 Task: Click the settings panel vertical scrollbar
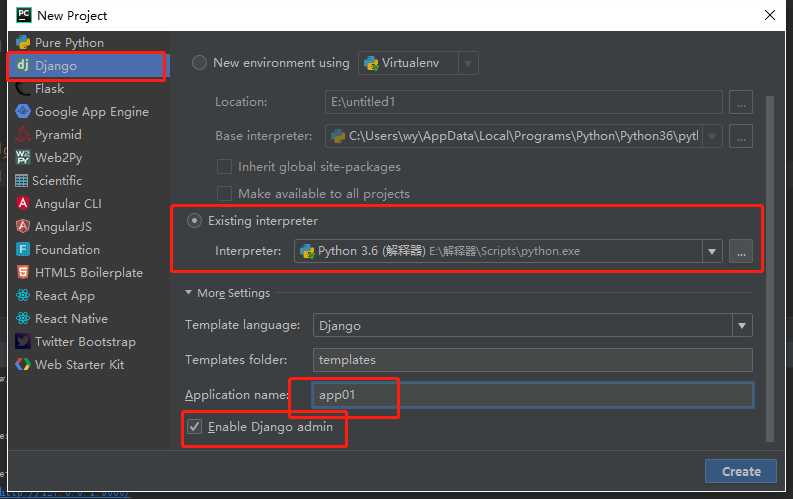pyautogui.click(x=770, y=268)
